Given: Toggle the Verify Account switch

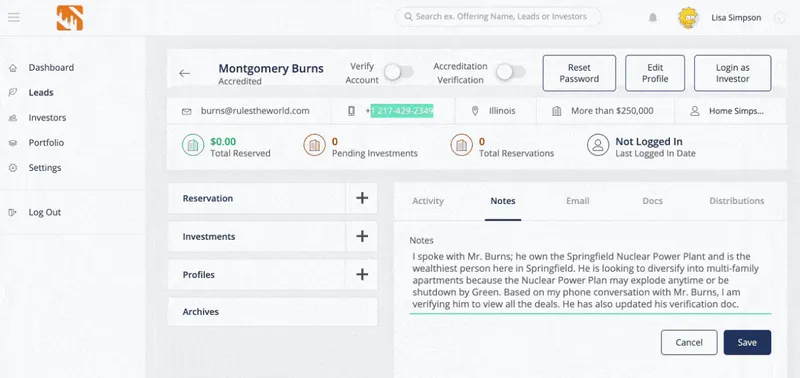Looking at the screenshot, I should 399,72.
